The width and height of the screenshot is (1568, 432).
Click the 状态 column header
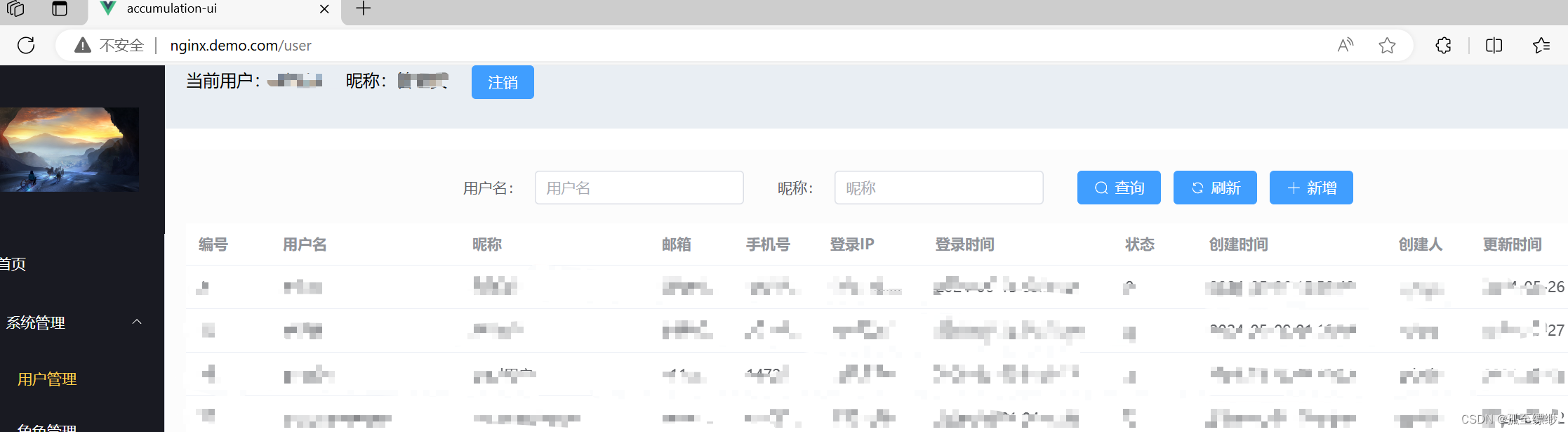point(1140,244)
